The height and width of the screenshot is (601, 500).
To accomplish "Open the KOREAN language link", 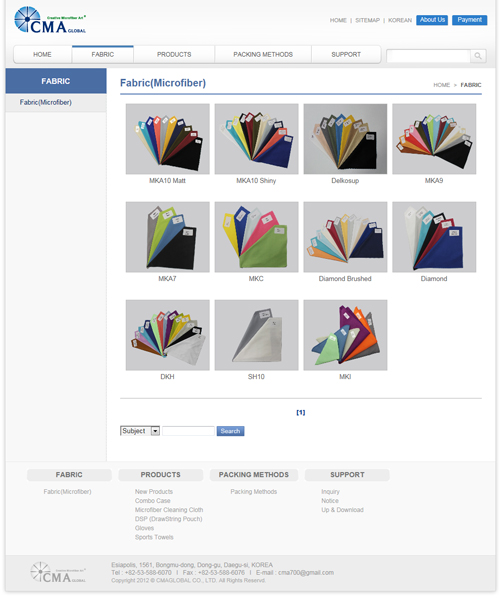I will tap(400, 20).
